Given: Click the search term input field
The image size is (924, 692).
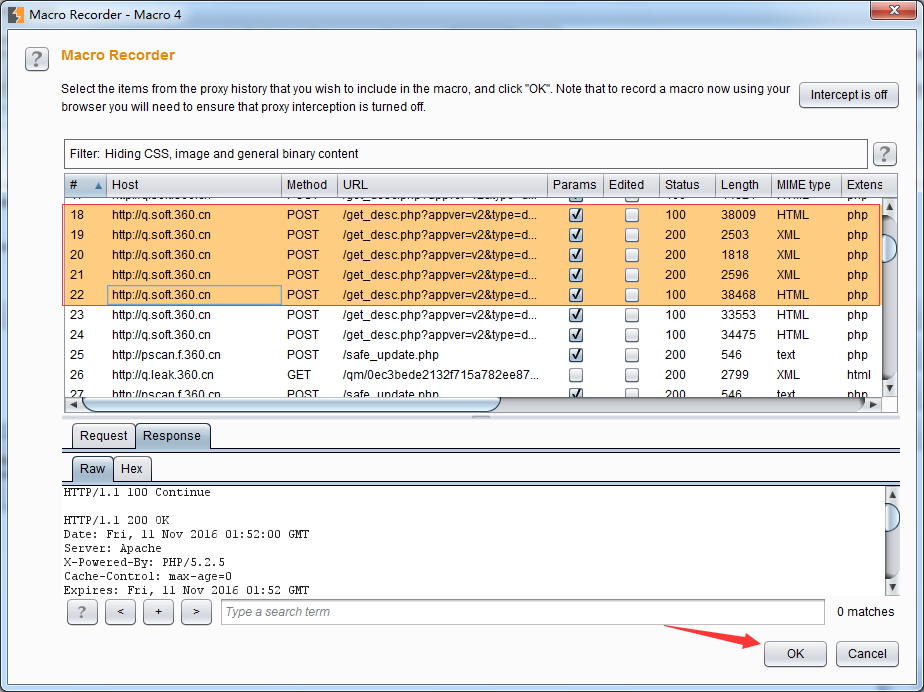Looking at the screenshot, I should click(522, 612).
